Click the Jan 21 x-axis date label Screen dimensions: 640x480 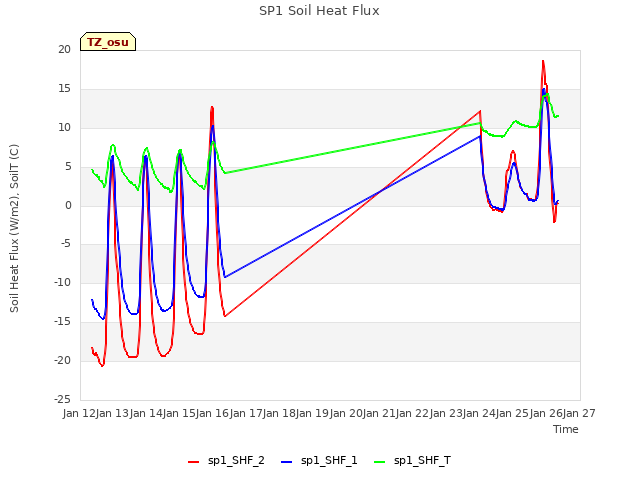(x=379, y=413)
